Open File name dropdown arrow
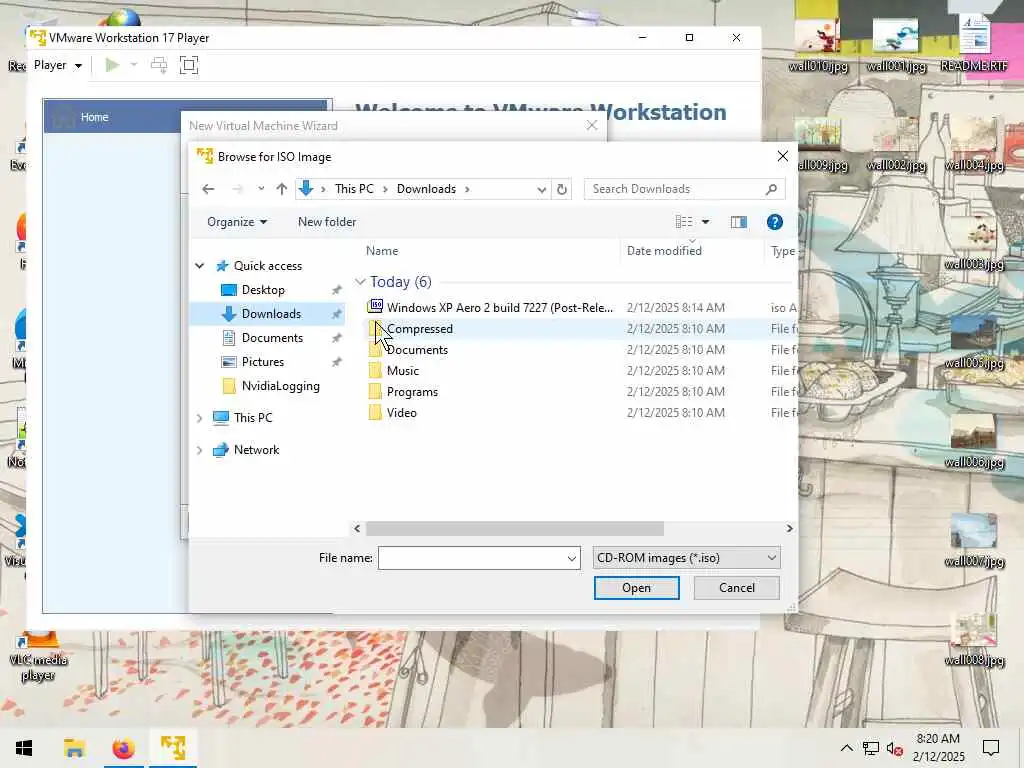Image resolution: width=1024 pixels, height=768 pixels. tap(571, 558)
